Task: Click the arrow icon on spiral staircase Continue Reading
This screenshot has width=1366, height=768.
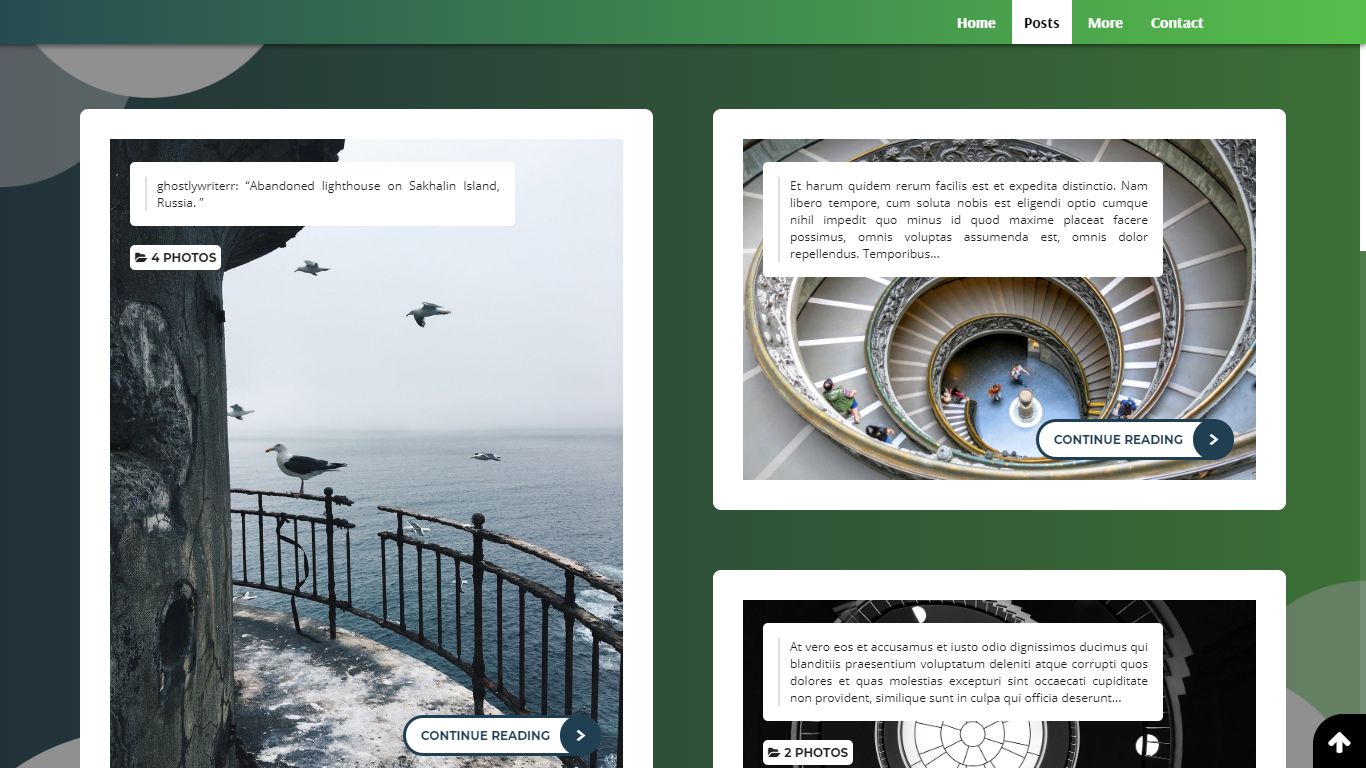Action: 1213,439
